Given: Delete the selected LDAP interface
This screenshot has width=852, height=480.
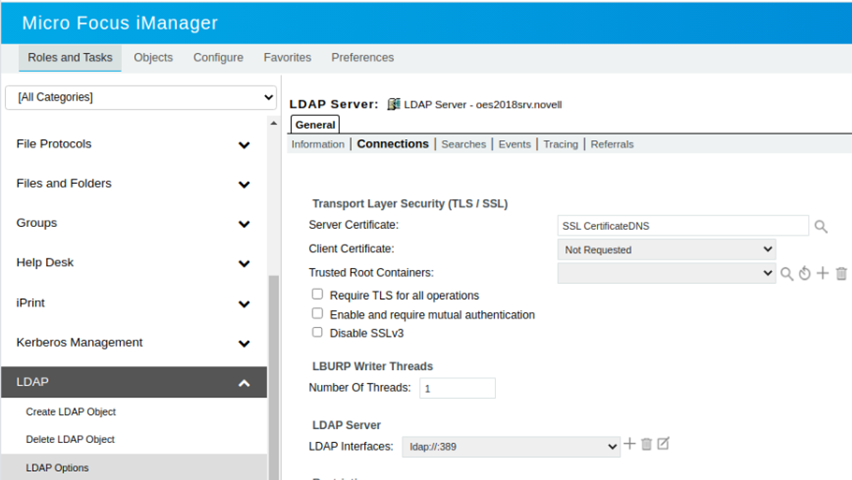Looking at the screenshot, I should [x=646, y=444].
